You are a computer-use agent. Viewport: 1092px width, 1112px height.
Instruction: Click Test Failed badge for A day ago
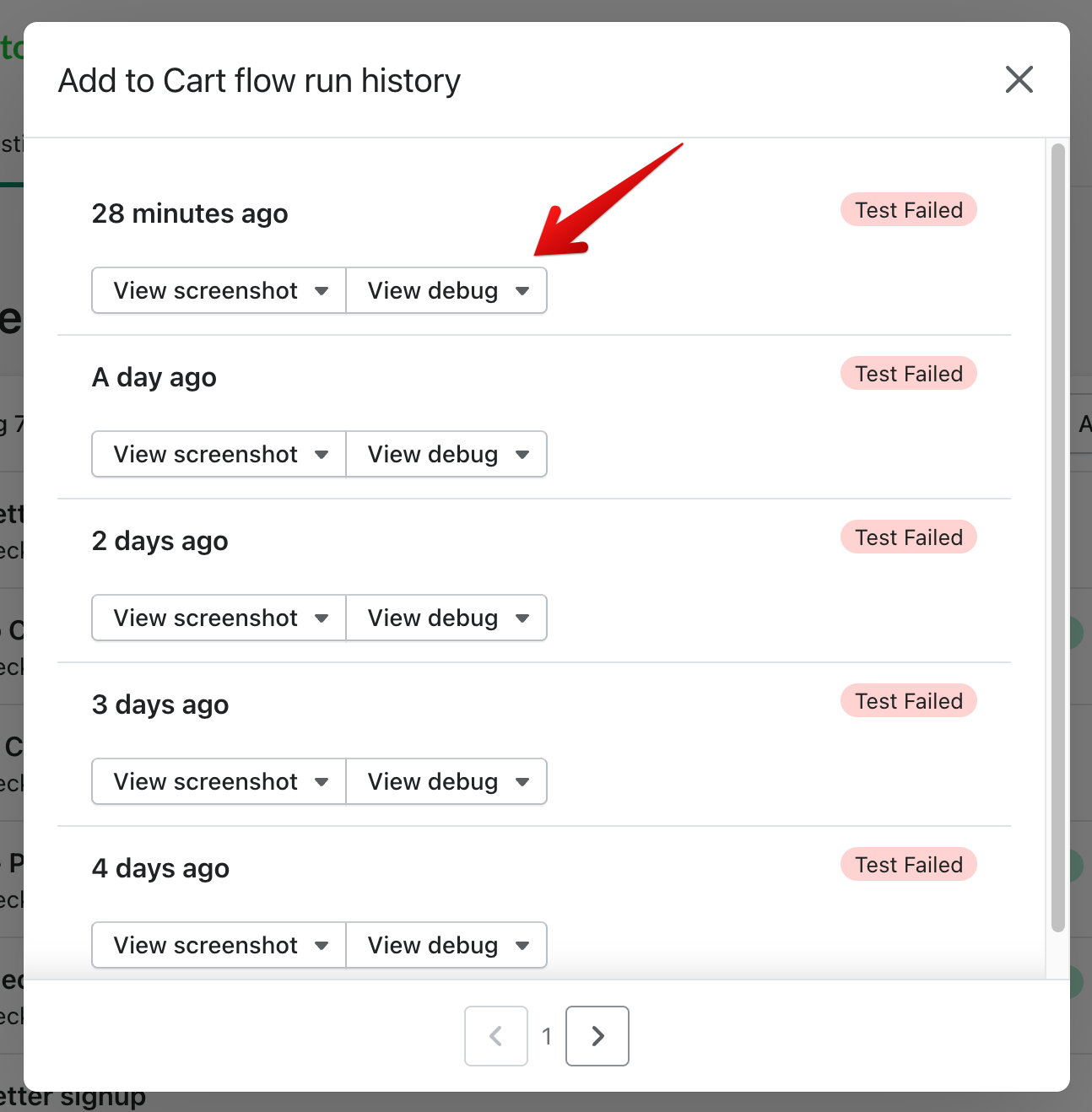coord(908,374)
